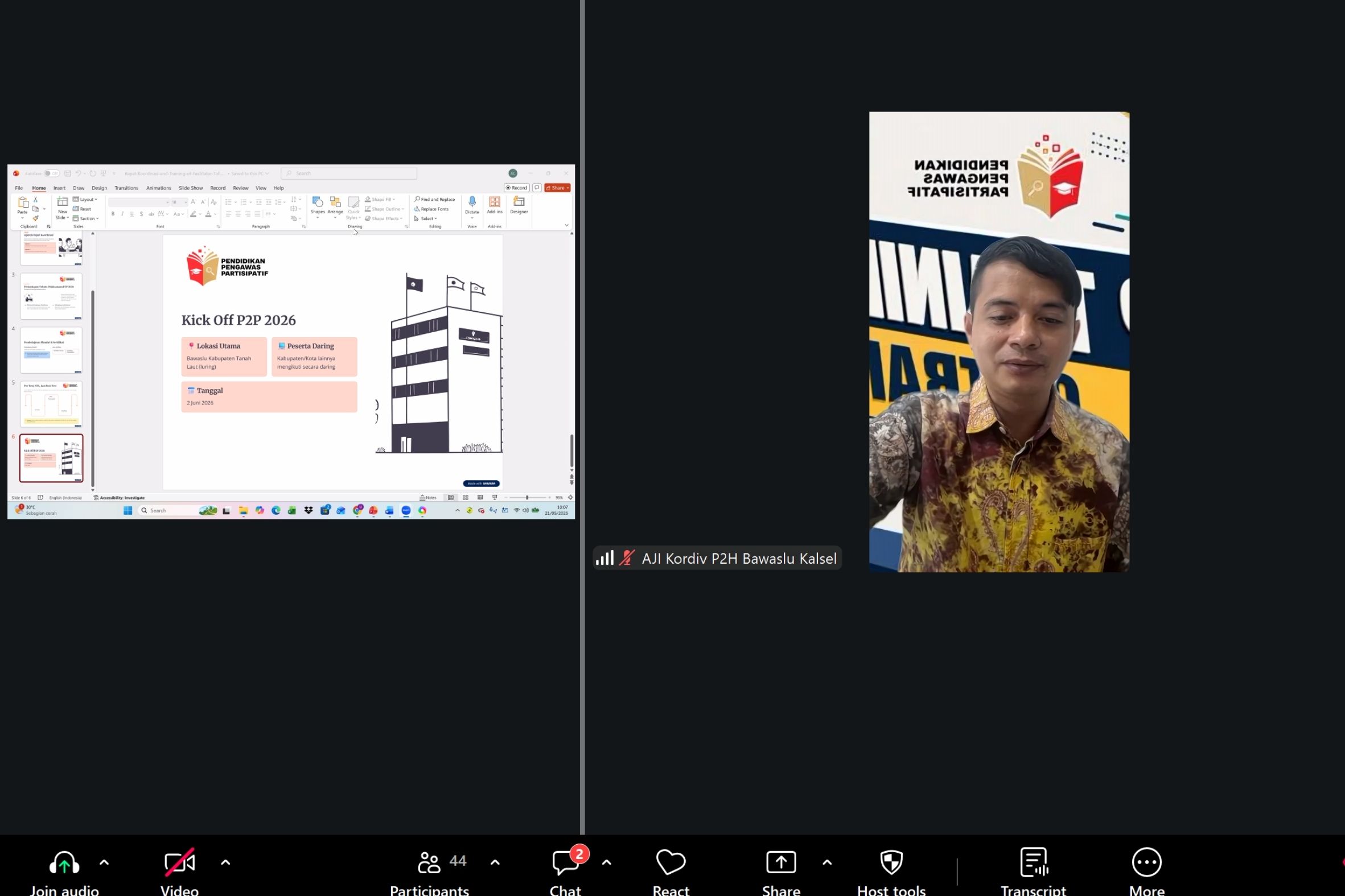
Task: Select slide 3 thumbnail
Action: [51, 296]
